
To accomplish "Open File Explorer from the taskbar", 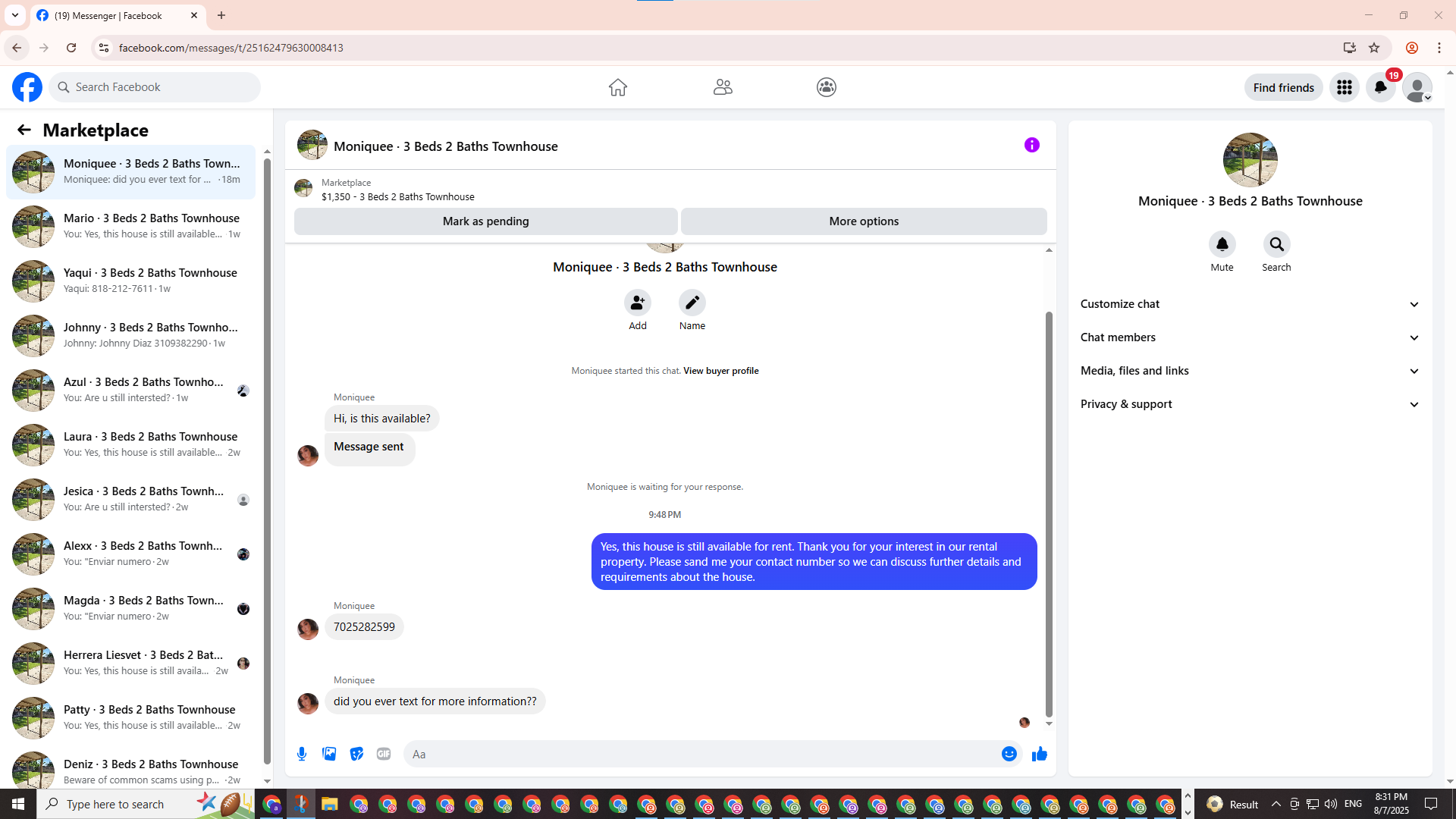I will pos(330,804).
